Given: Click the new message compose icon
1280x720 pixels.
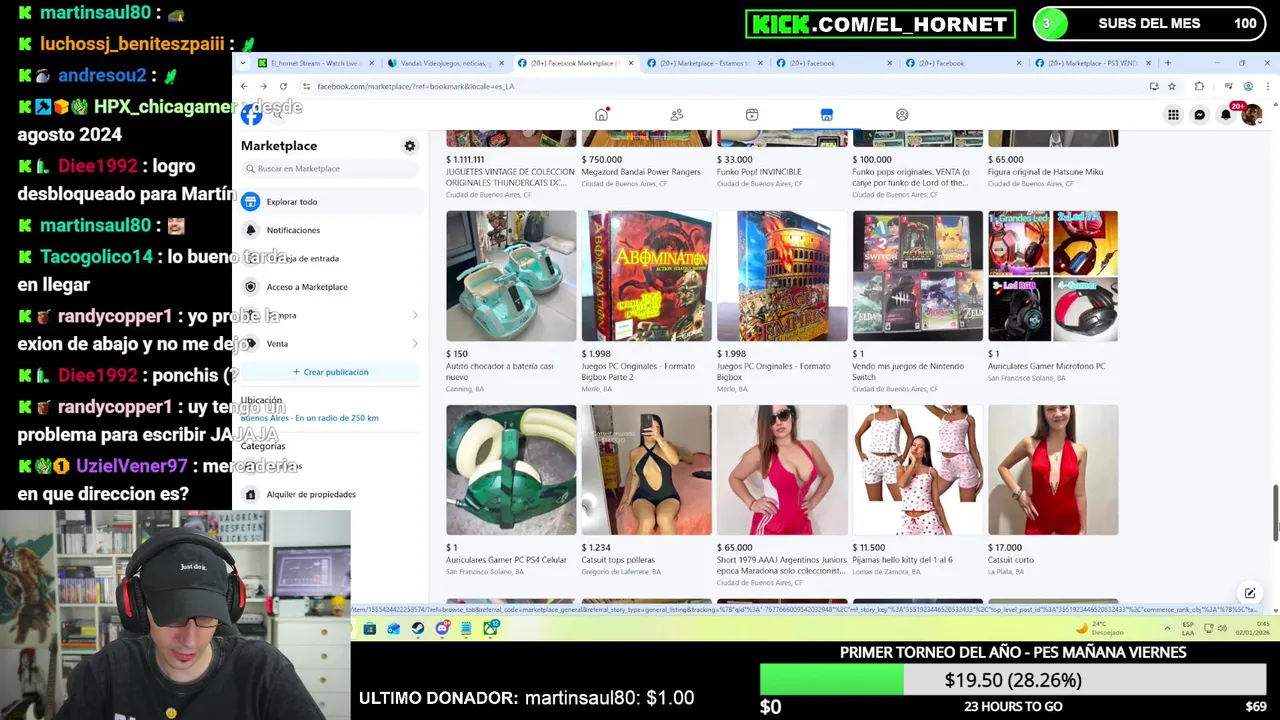Looking at the screenshot, I should [1250, 593].
